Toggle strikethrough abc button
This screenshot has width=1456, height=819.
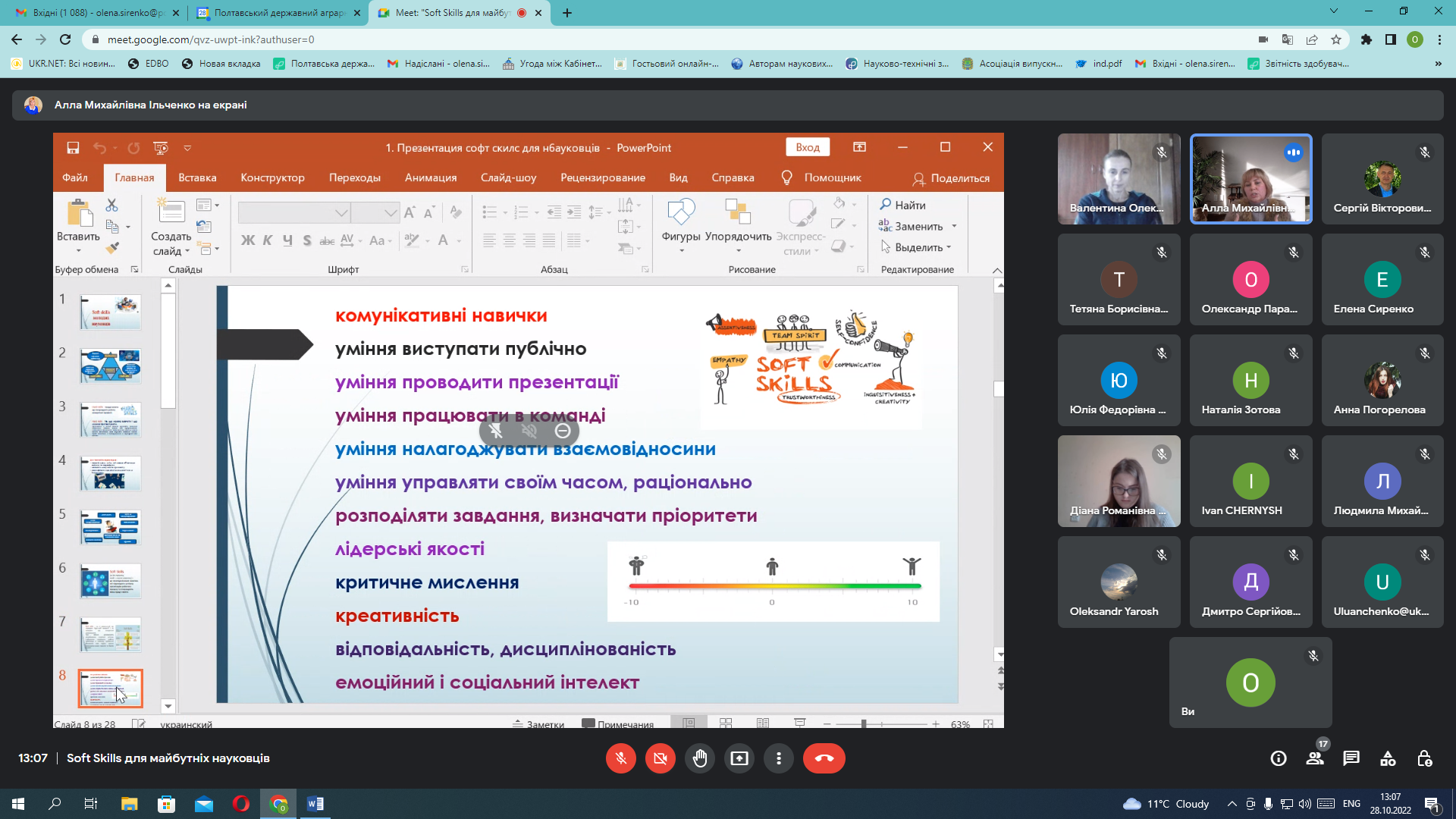point(327,240)
